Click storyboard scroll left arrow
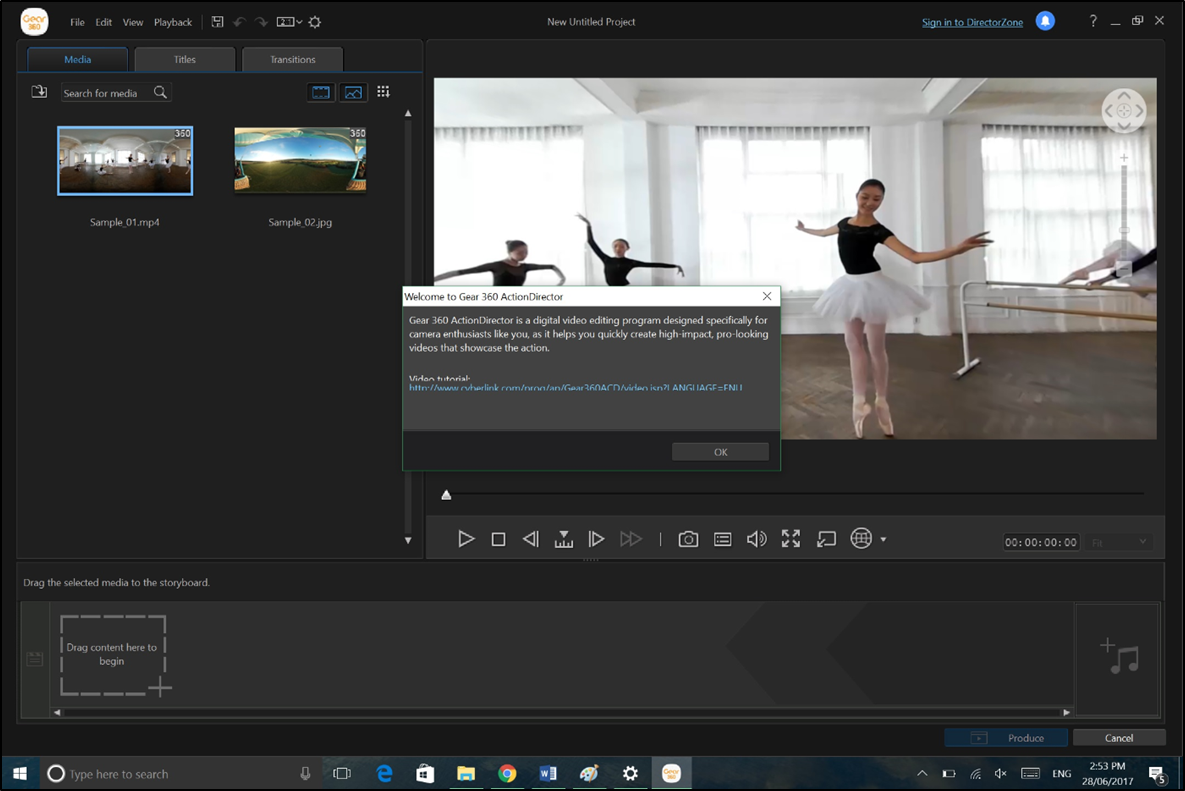 (x=57, y=712)
